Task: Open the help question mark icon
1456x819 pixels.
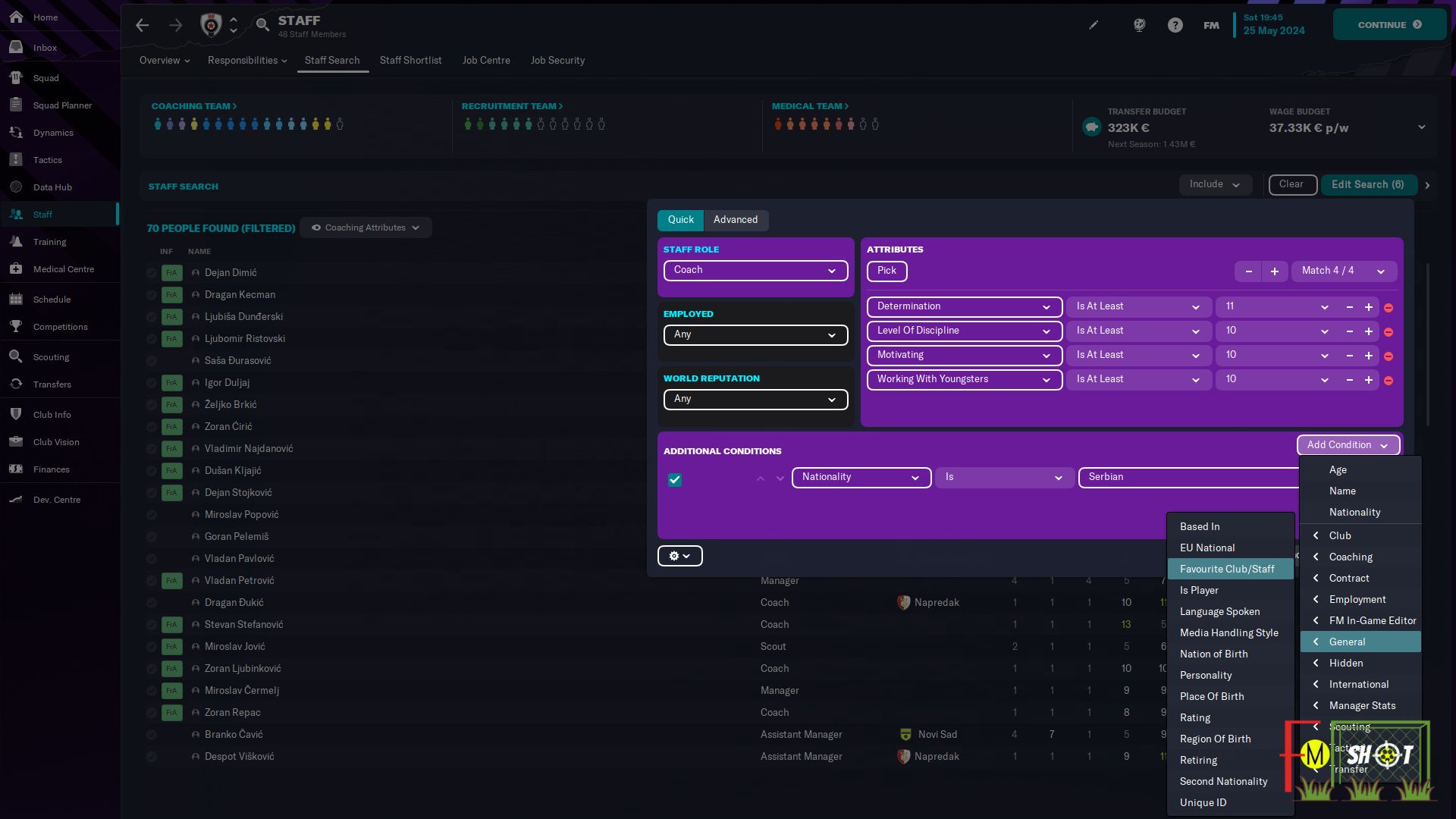Action: (1175, 25)
